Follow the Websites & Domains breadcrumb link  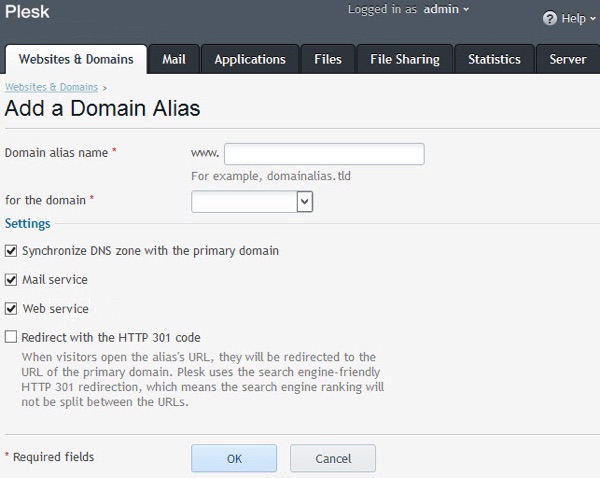click(x=51, y=88)
